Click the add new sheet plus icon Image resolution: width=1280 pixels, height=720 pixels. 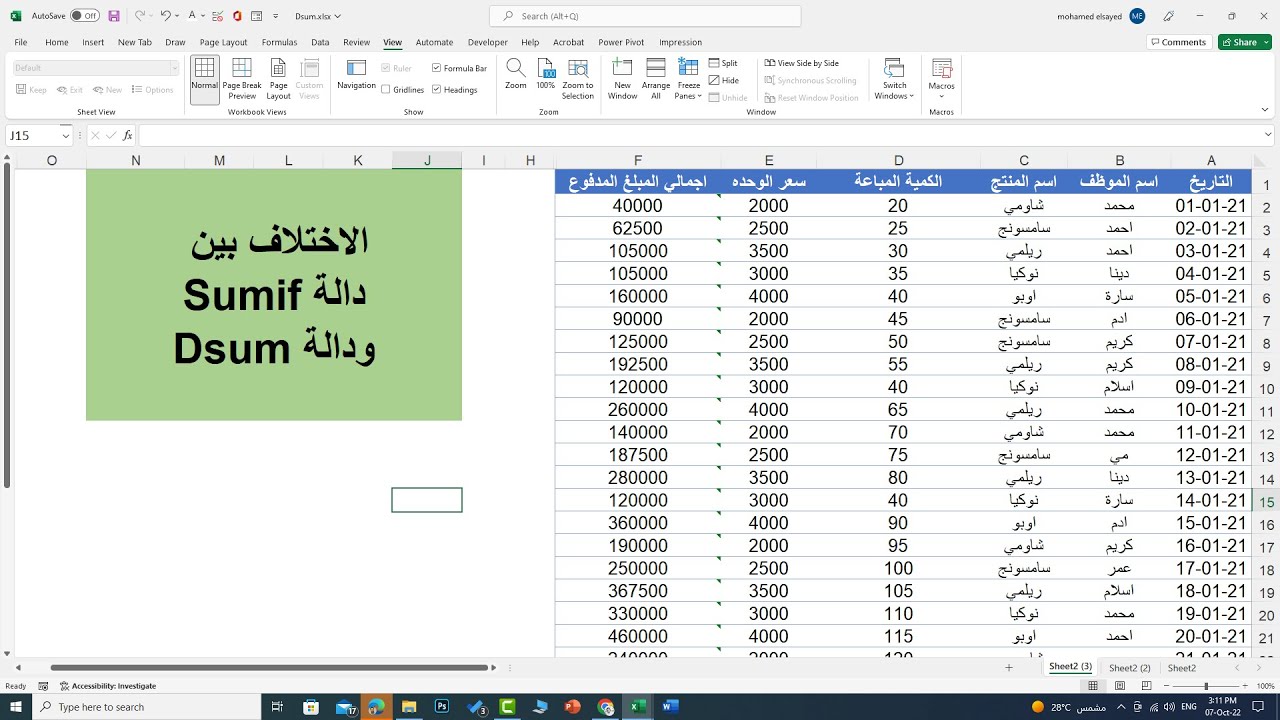(1009, 668)
